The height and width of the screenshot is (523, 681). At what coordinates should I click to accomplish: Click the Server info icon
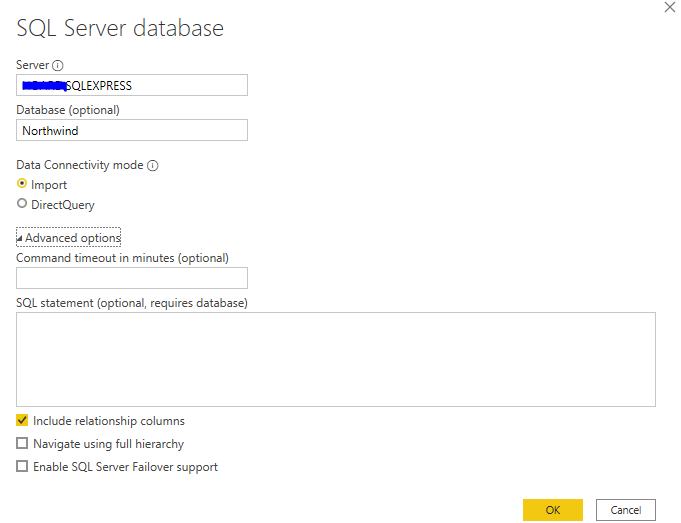click(58, 66)
